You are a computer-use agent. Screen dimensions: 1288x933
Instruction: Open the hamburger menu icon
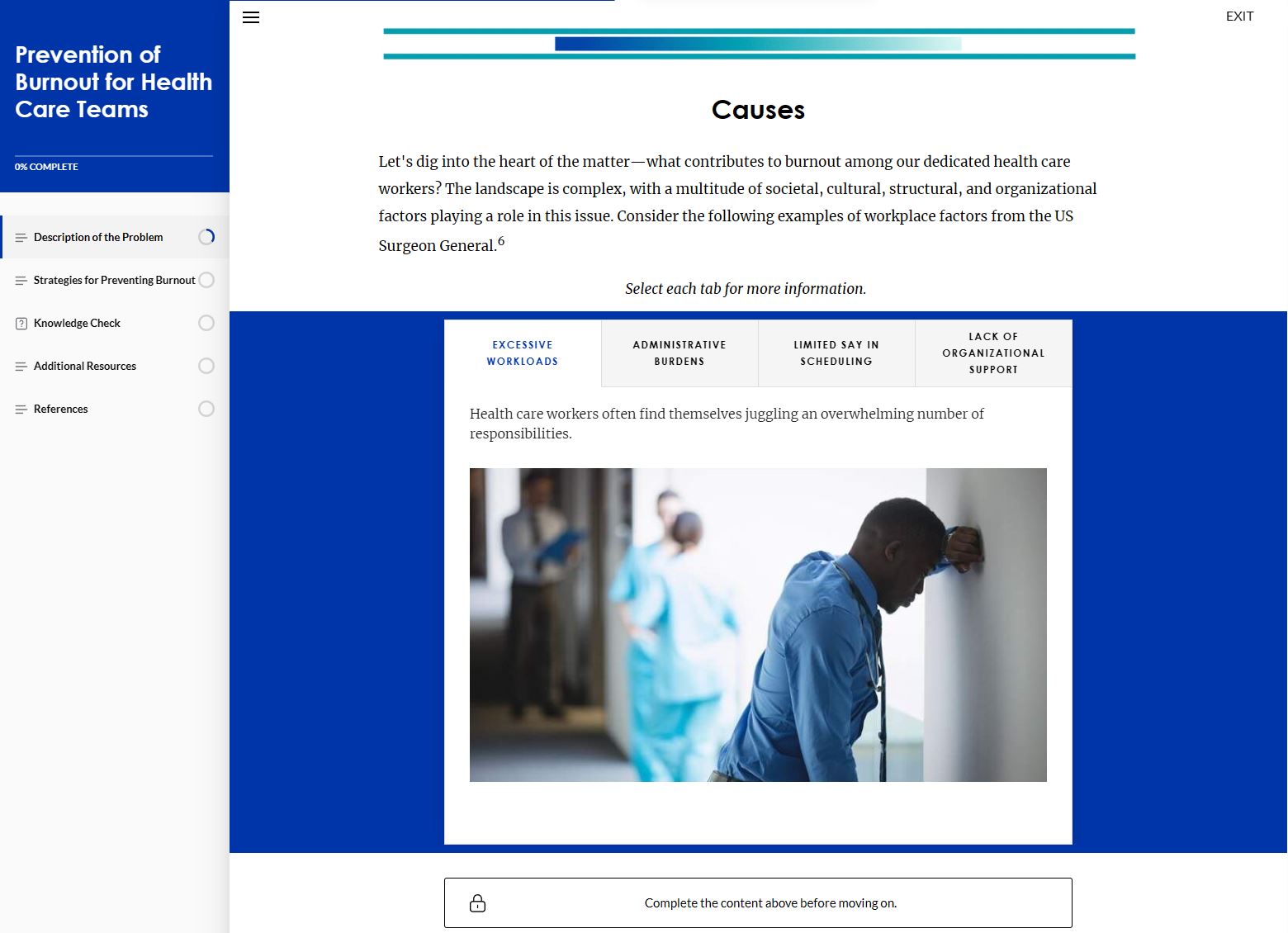click(x=251, y=17)
